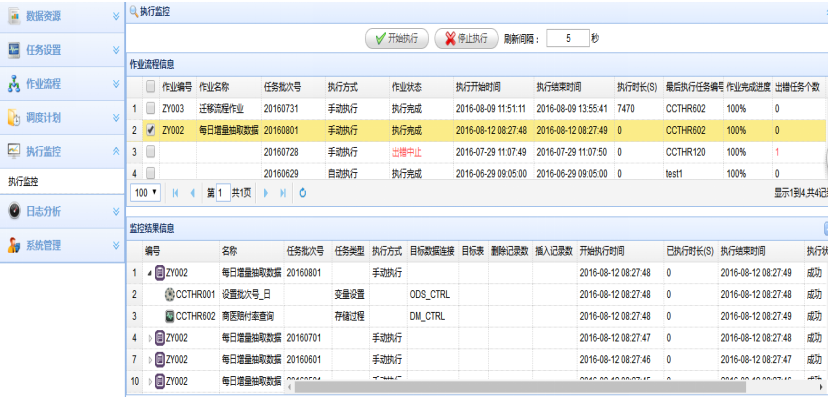Expand the ZY002 20160601 tree node
The width and height of the screenshot is (830, 398).
pyautogui.click(x=149, y=360)
